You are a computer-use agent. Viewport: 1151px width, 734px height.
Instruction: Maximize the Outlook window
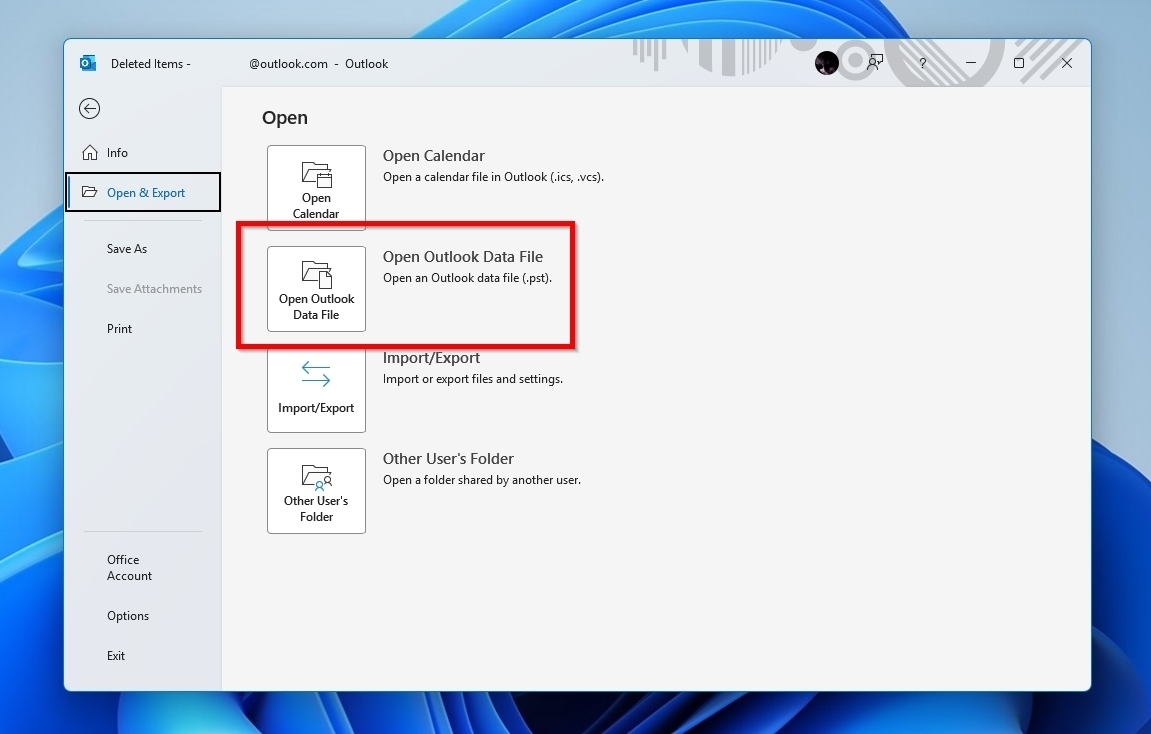pyautogui.click(x=1019, y=63)
